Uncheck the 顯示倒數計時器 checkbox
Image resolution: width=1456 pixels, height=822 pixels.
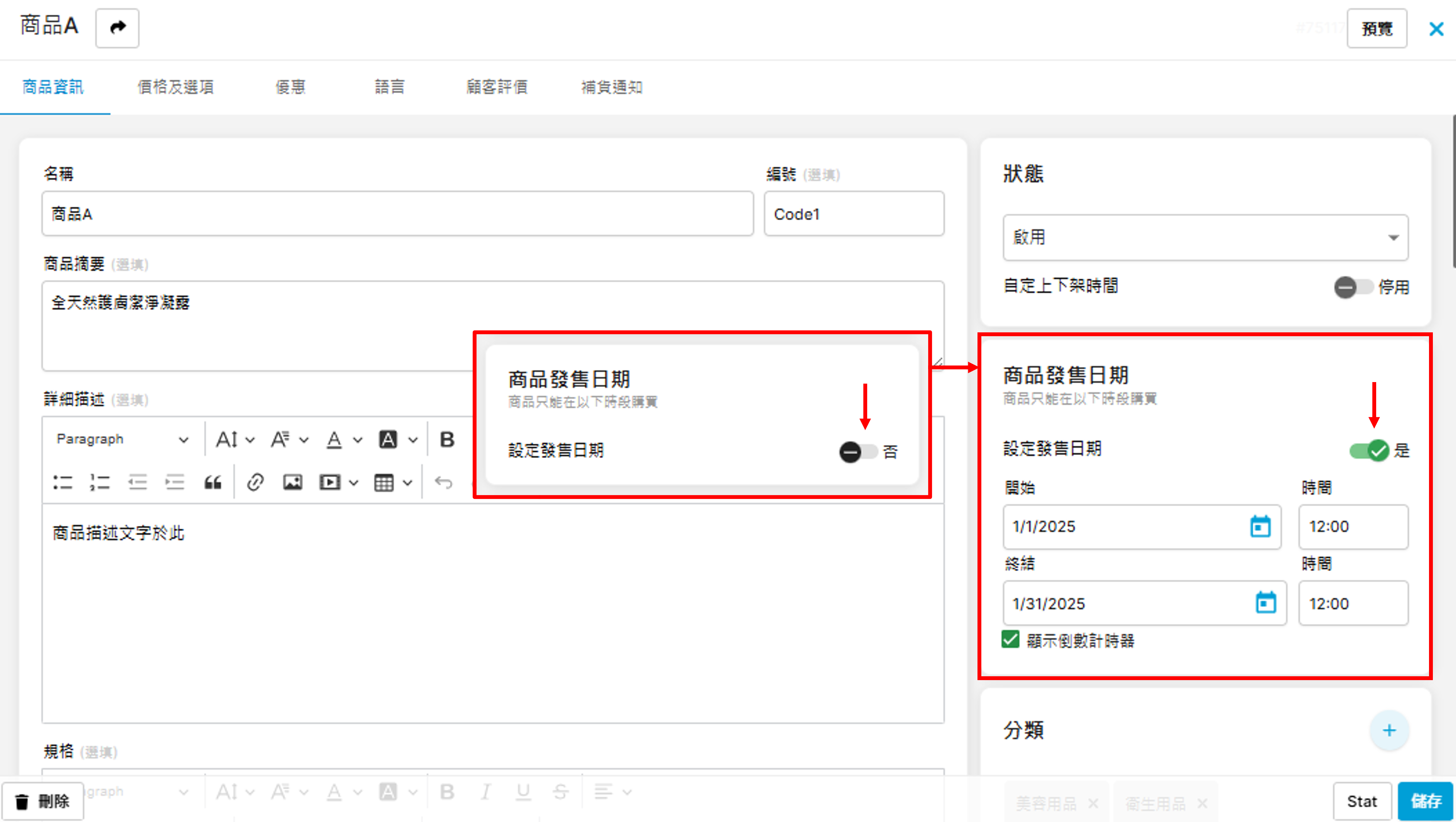coord(1010,640)
